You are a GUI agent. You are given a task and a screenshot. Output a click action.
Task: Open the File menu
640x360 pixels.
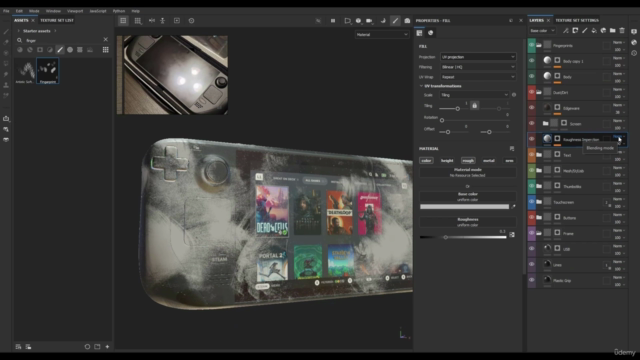[x=6, y=11]
